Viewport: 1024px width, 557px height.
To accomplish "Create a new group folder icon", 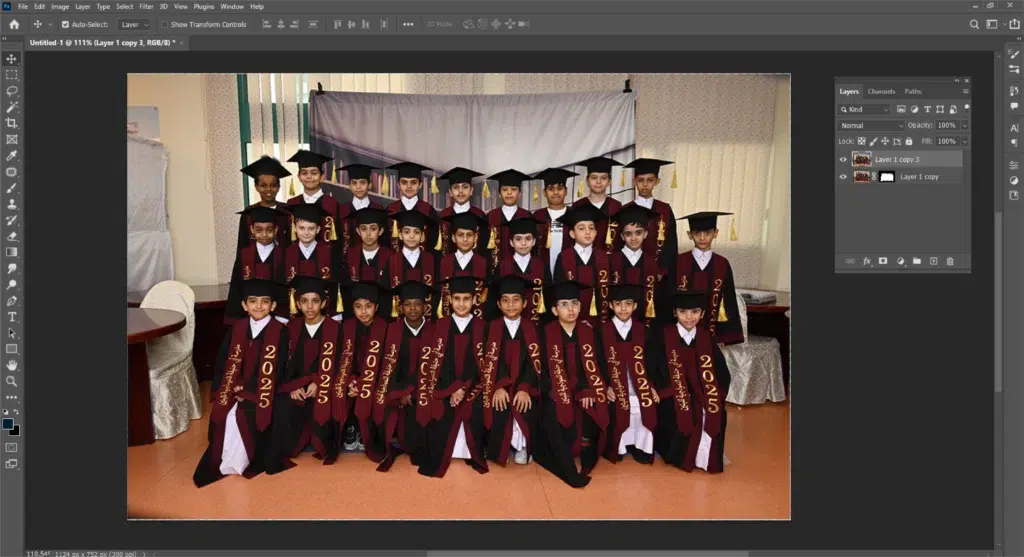I will (917, 261).
